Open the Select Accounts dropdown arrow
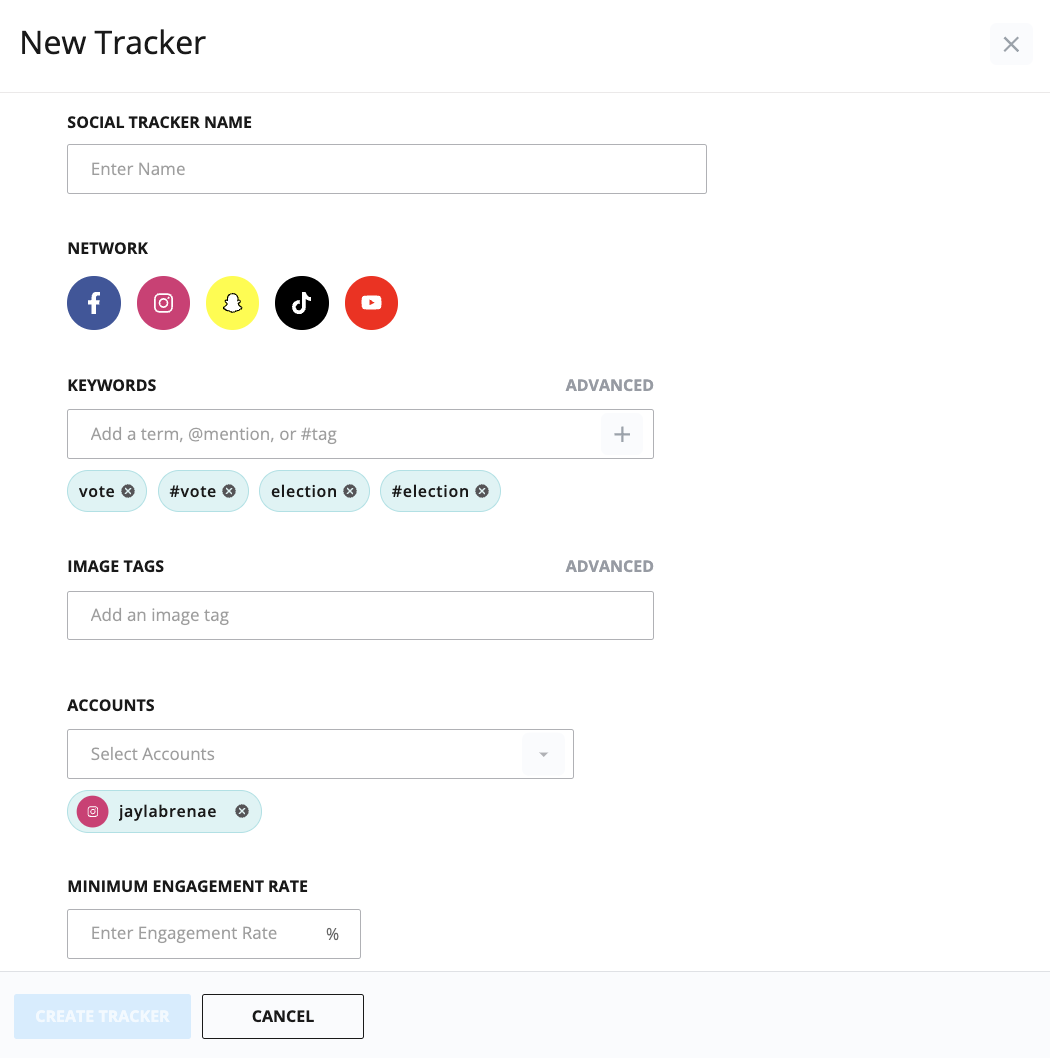Screen dimensions: 1050x1058 (x=543, y=754)
